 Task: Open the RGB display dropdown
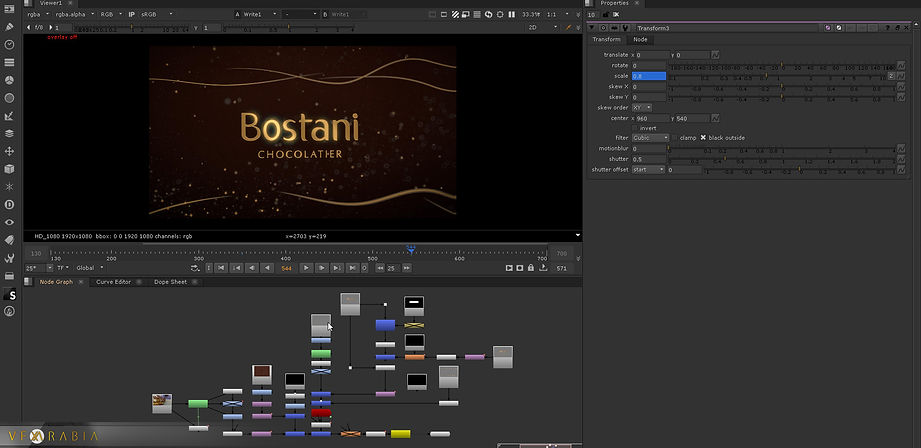[111, 14]
